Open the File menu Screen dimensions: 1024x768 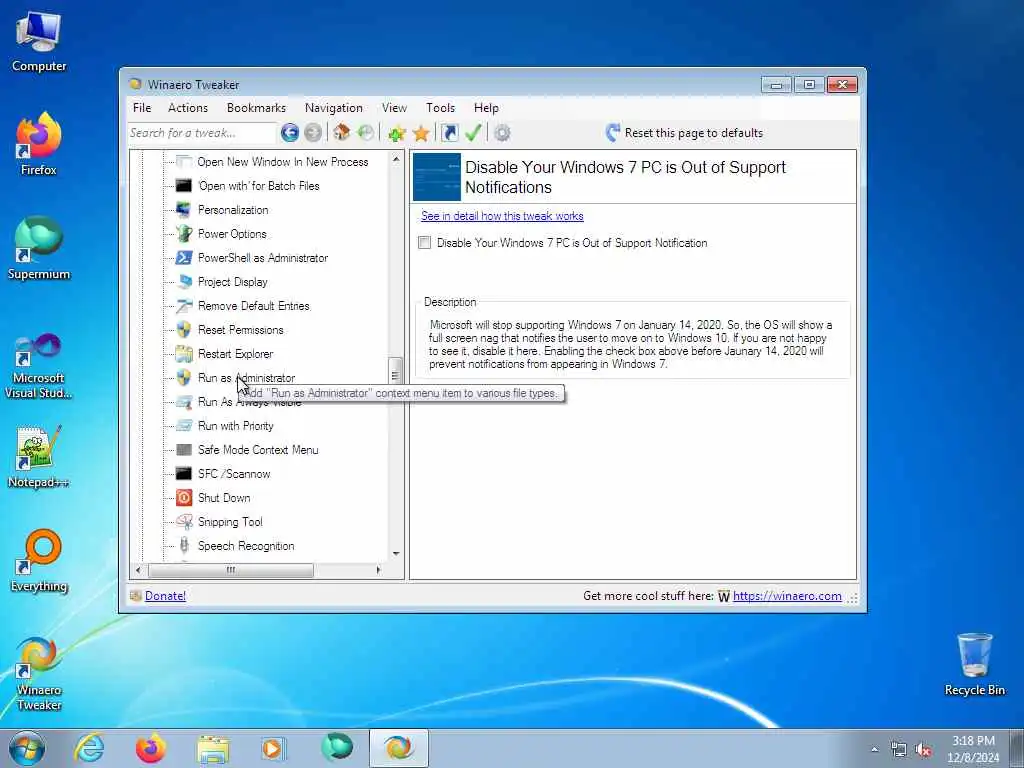pos(142,108)
